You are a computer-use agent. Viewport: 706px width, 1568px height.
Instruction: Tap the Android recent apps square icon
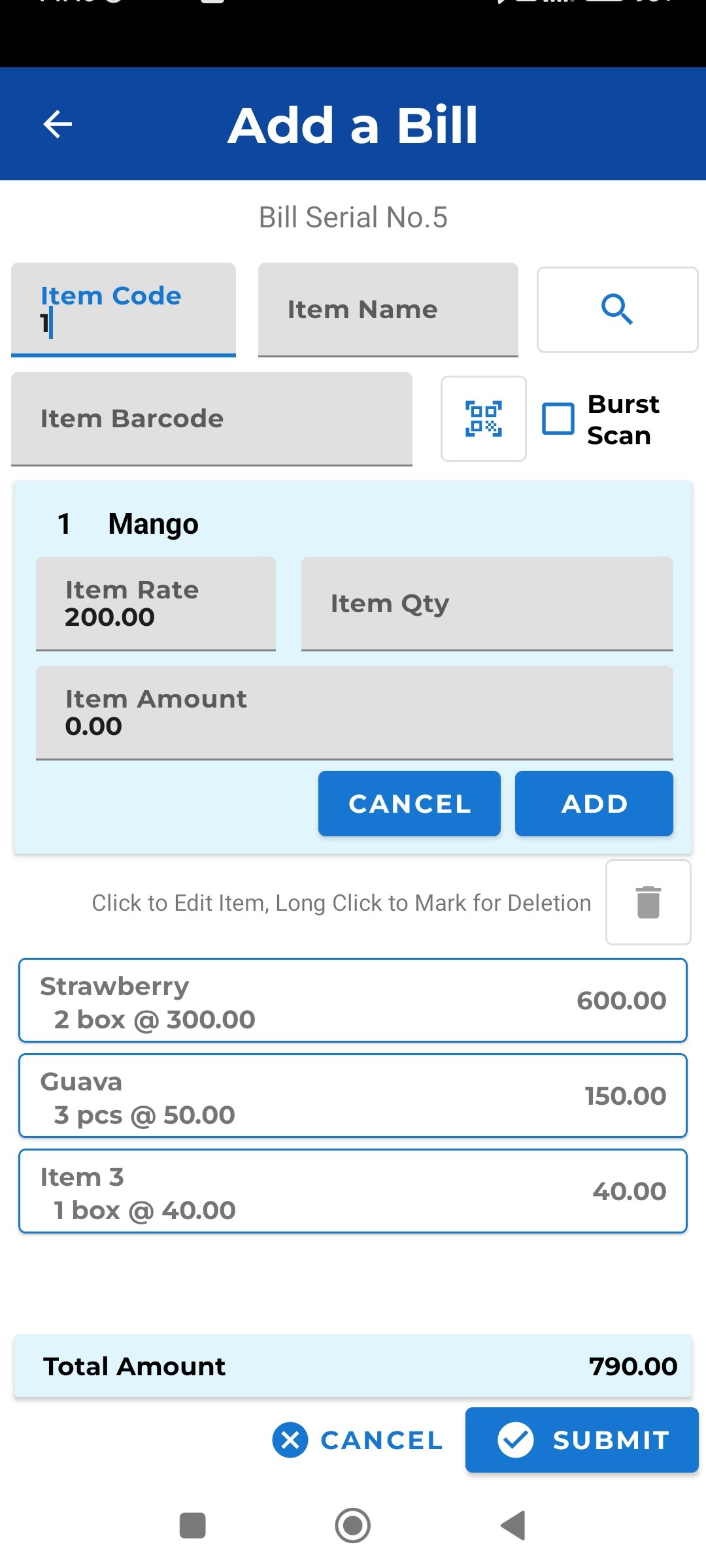point(193,1526)
